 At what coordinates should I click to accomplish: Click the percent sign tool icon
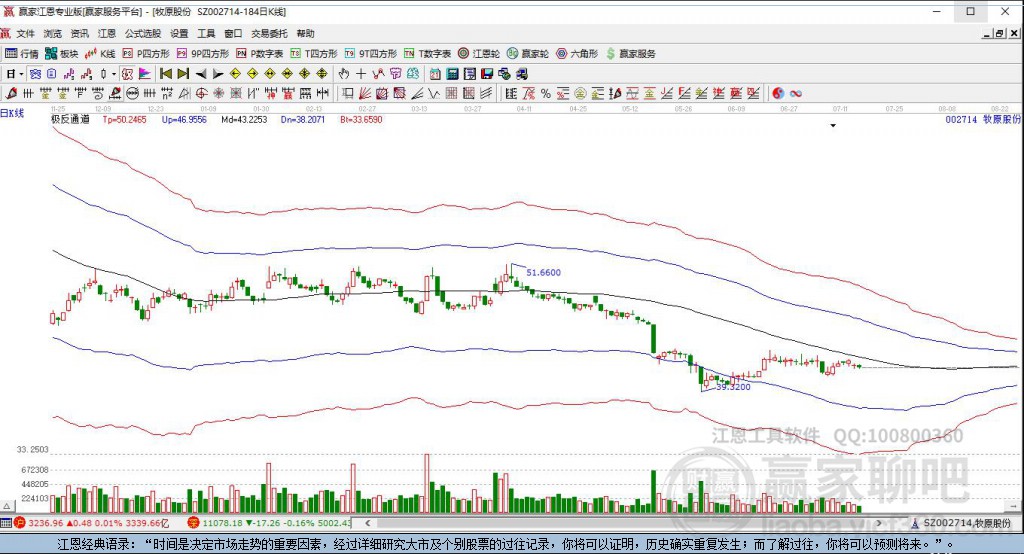pos(545,93)
